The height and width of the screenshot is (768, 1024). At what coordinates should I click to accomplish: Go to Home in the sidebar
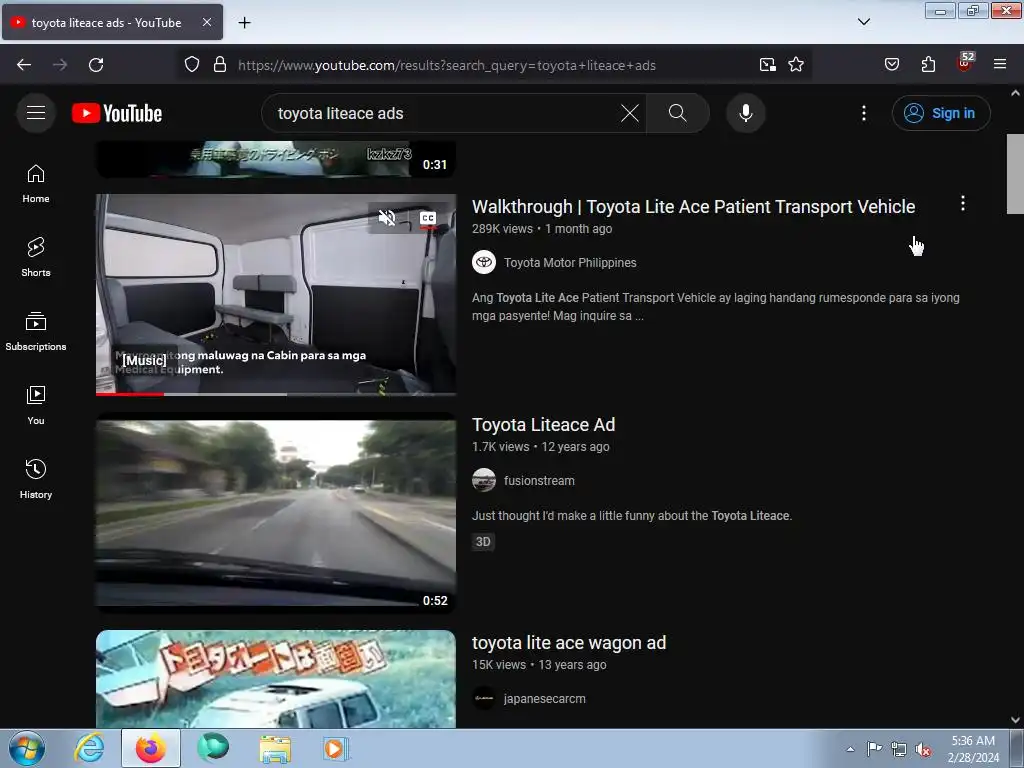coord(36,184)
